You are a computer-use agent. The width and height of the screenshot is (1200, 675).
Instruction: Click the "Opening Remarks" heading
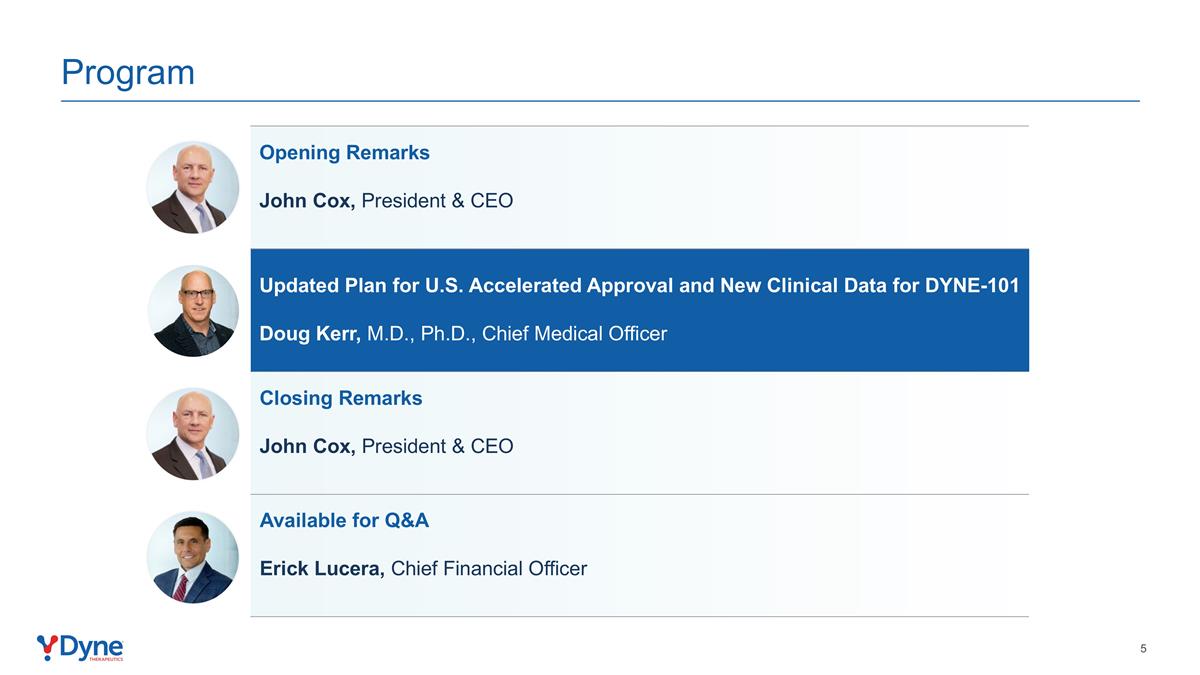[x=344, y=153]
